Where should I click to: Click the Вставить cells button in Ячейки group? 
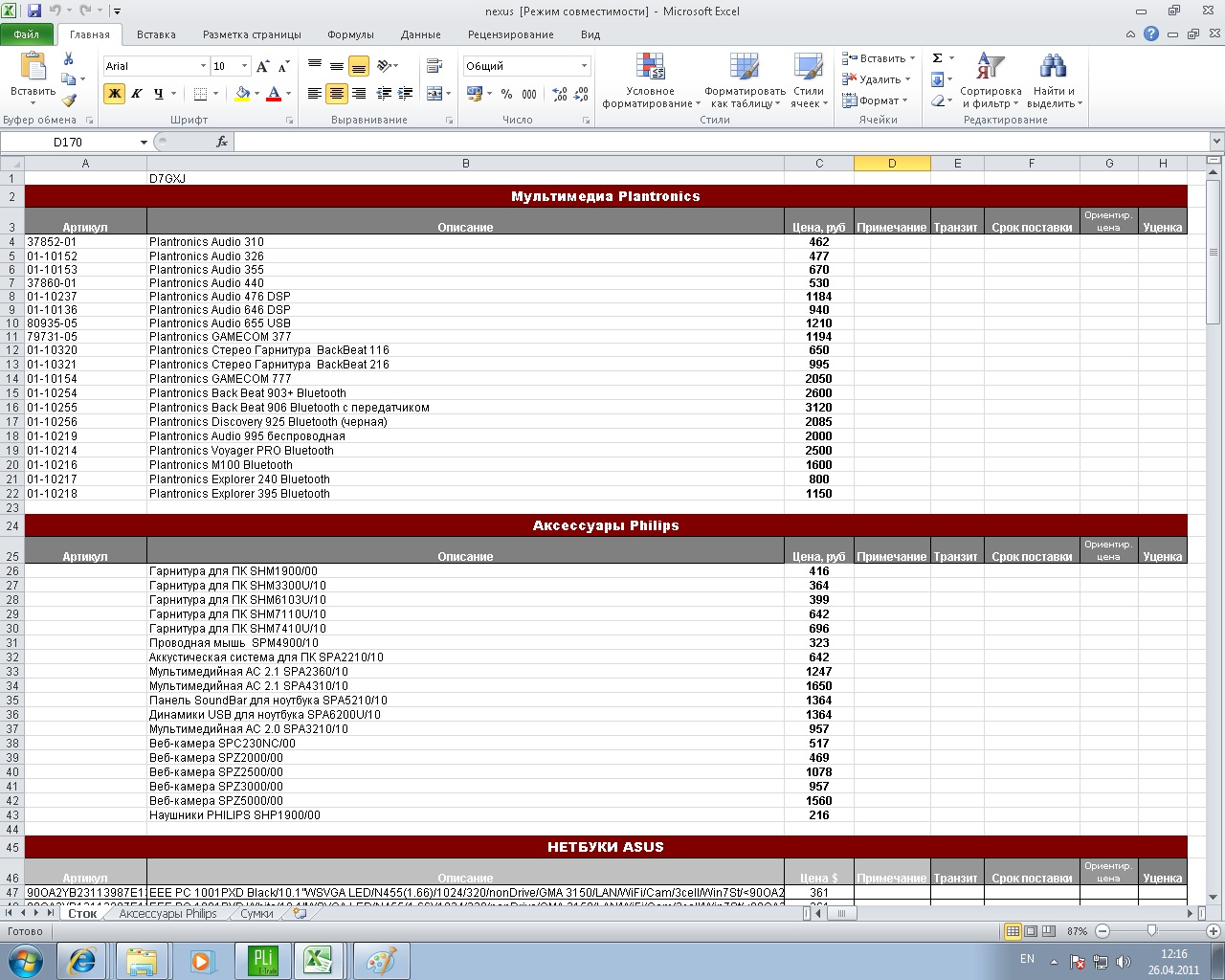pyautogui.click(x=879, y=58)
